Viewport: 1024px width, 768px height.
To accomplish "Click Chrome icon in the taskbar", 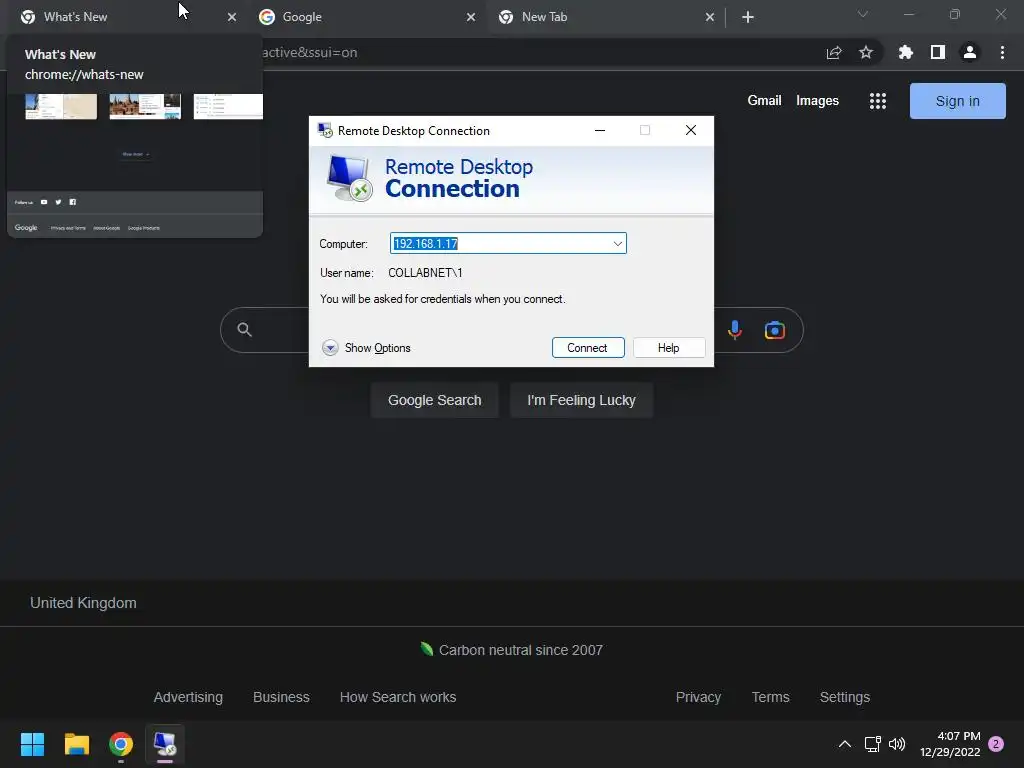I will [121, 744].
